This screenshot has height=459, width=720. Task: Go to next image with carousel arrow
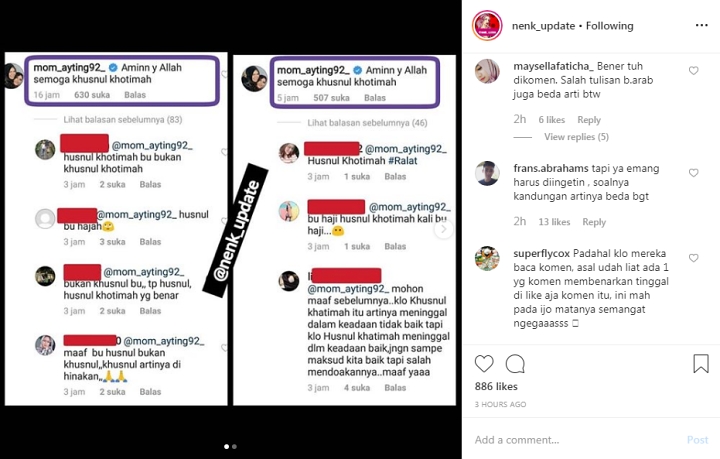pos(443,229)
